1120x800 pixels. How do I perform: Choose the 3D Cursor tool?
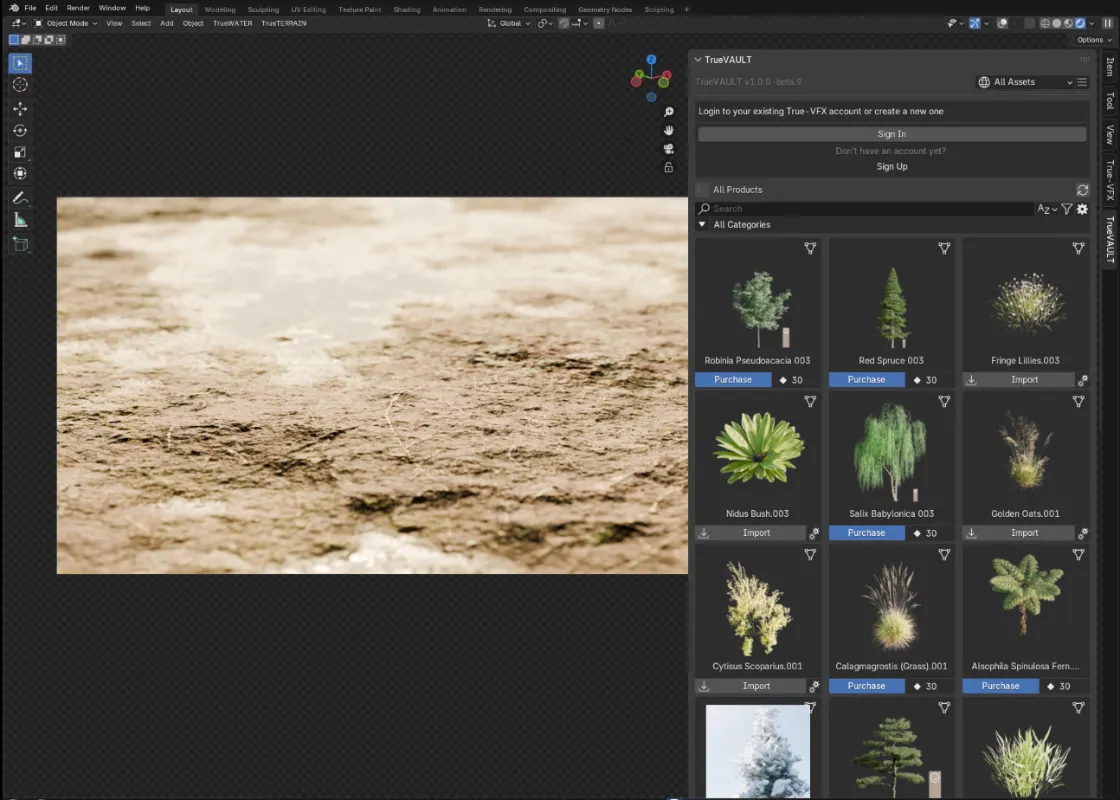pos(20,85)
